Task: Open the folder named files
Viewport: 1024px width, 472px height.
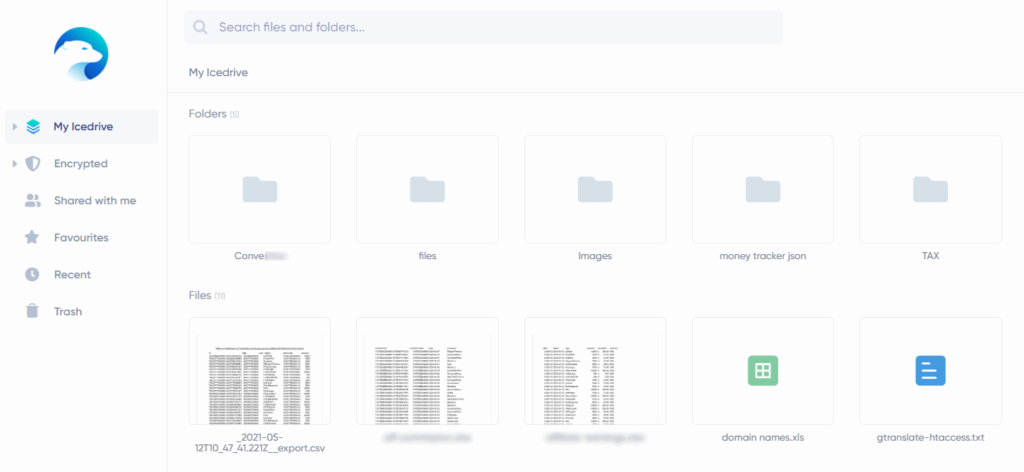Action: point(427,189)
